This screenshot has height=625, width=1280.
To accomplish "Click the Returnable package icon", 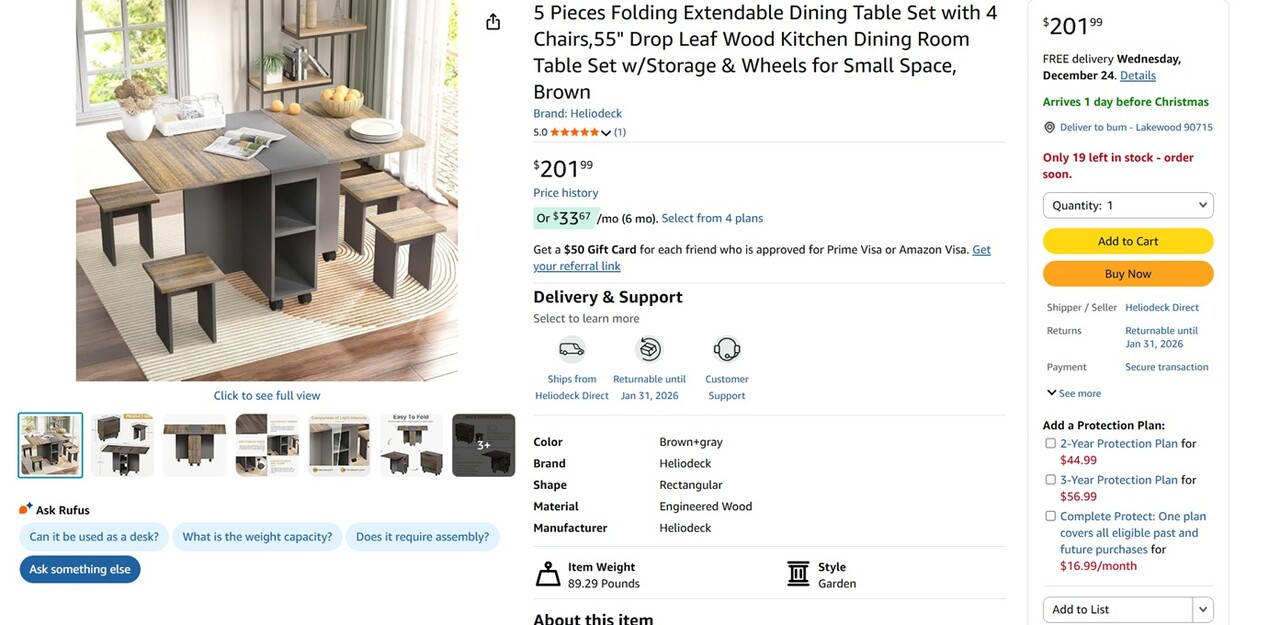I will tap(649, 349).
